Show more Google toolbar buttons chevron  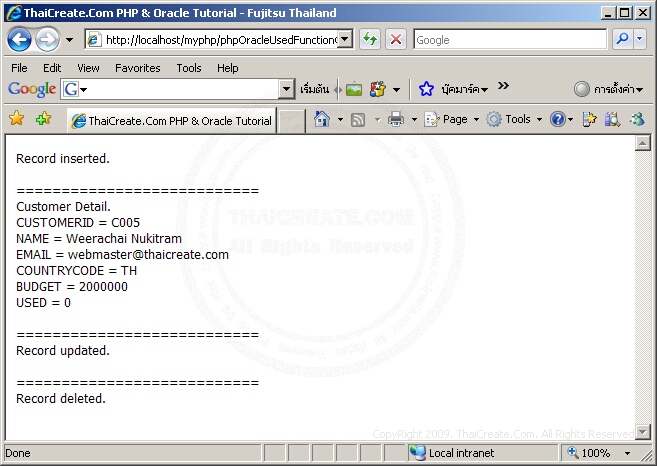pyautogui.click(x=503, y=86)
